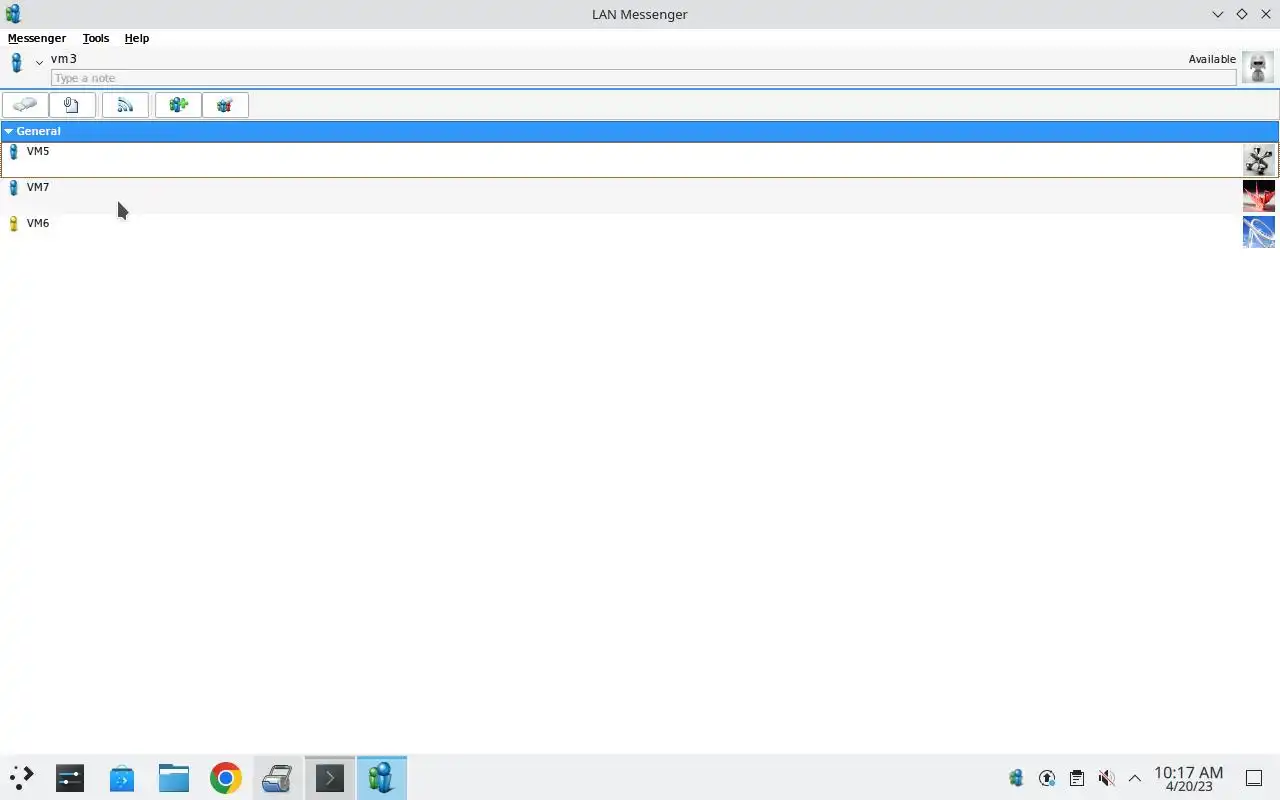Close the LAN Messenger window

1266,14
